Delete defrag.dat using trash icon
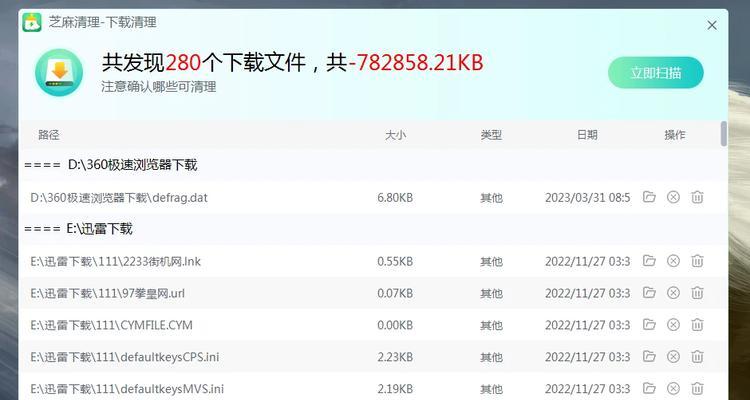Viewport: 750px width, 400px height. 697,197
